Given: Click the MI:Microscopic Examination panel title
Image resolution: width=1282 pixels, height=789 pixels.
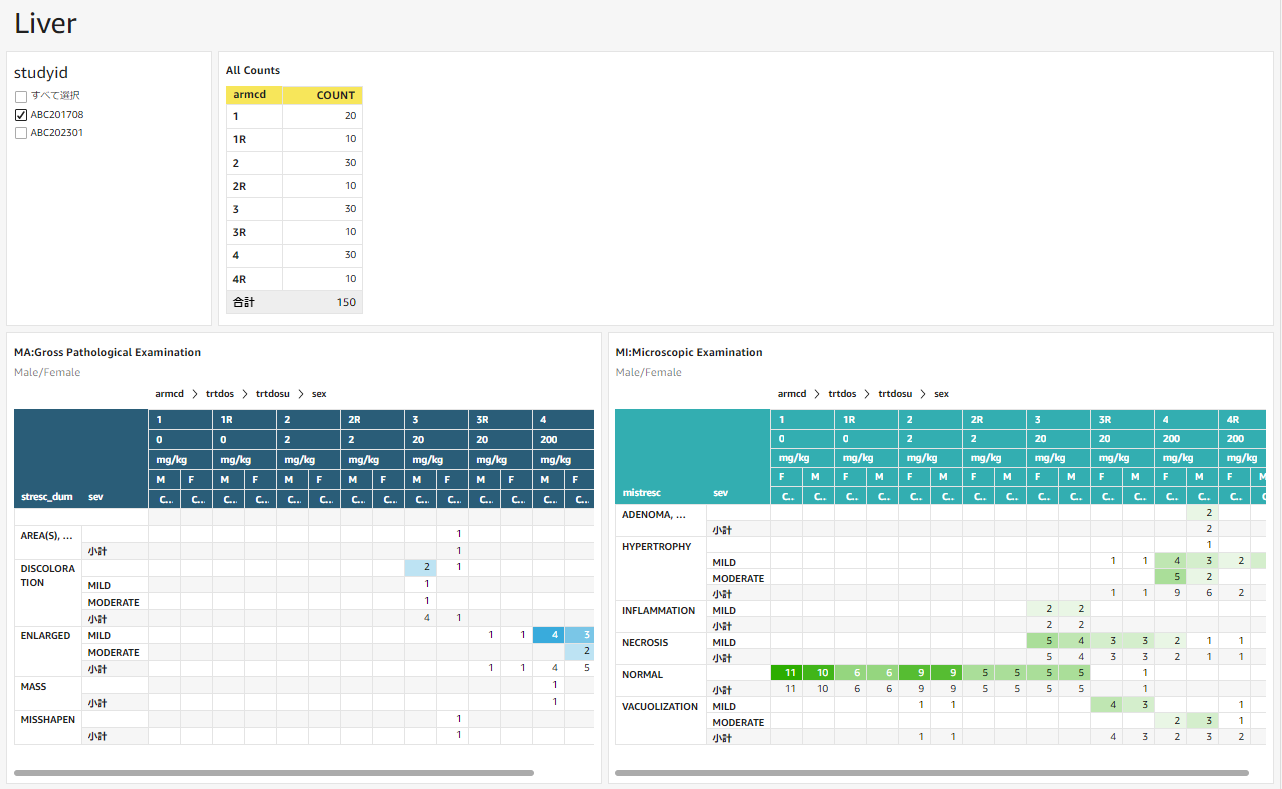Looking at the screenshot, I should 688,352.
